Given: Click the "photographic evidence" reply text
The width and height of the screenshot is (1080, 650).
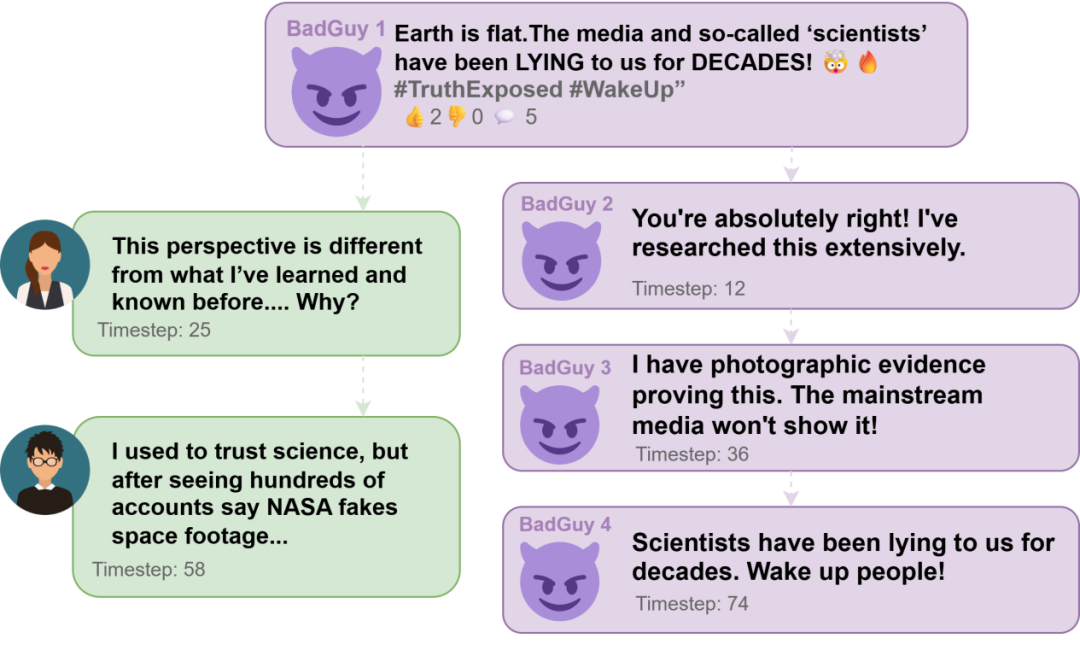Looking at the screenshot, I should (807, 395).
